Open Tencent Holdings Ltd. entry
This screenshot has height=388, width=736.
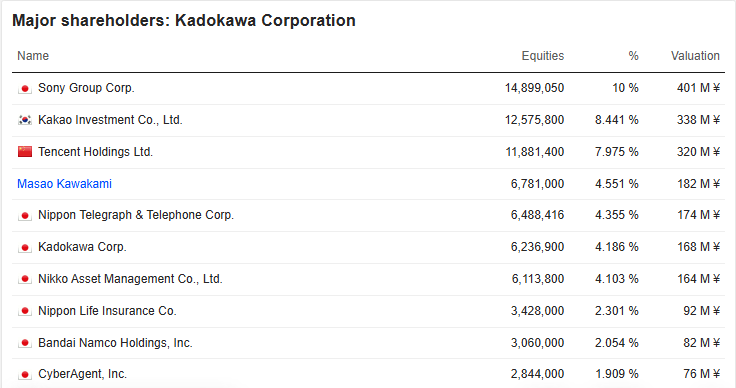[x=95, y=152]
